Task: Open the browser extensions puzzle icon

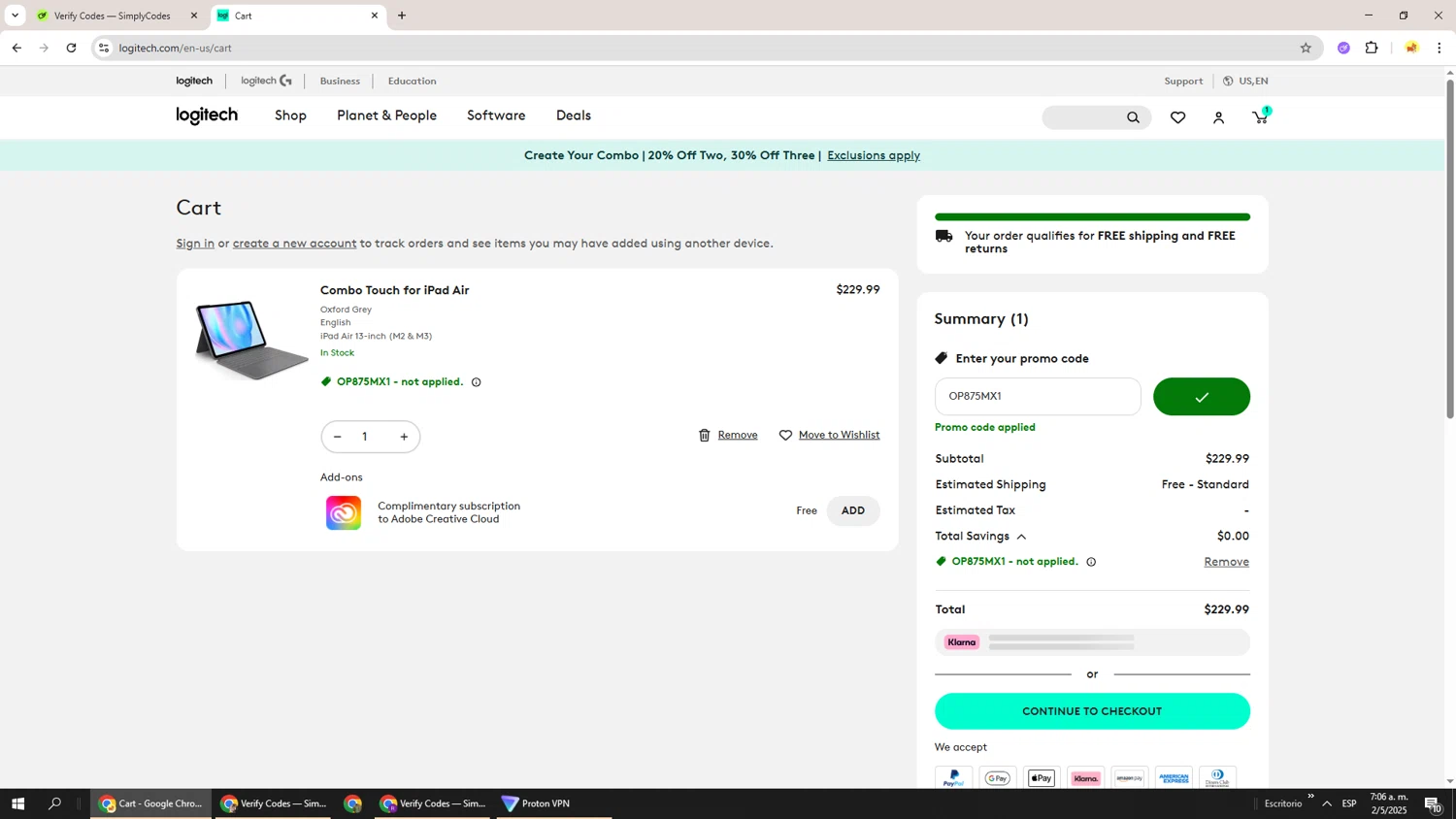Action: [x=1372, y=48]
